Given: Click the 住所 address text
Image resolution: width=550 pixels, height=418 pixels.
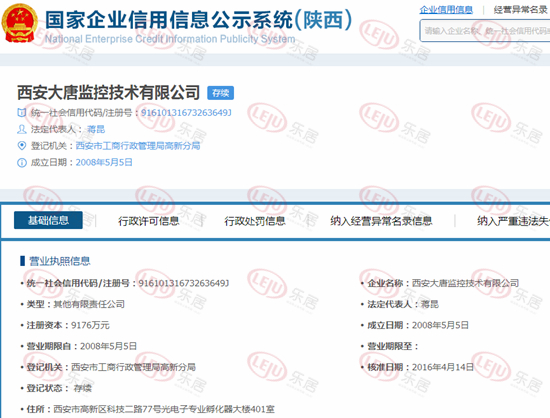Looking at the screenshot, I should 164,409.
